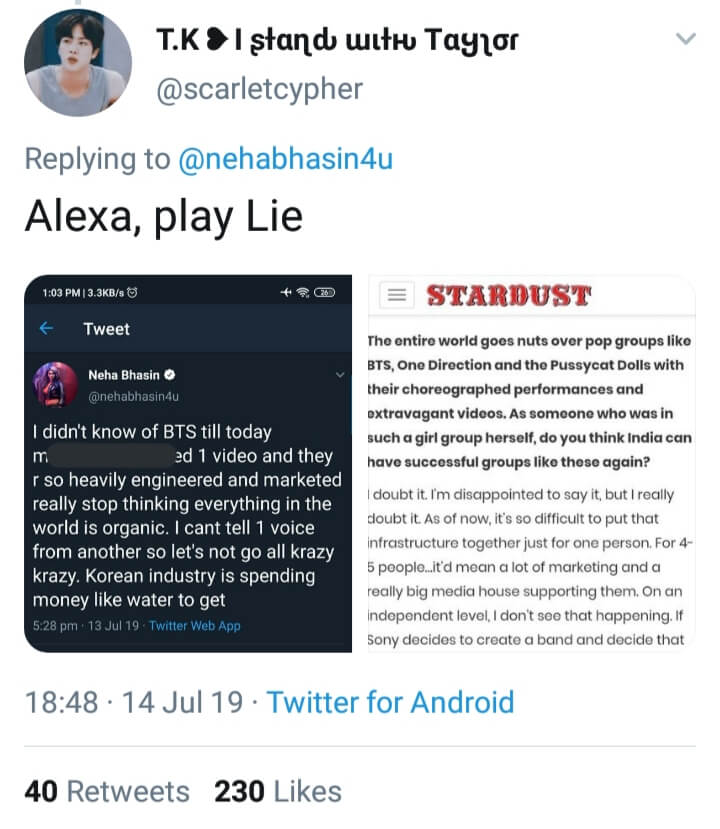Screen dimensions: 720x829
Task: View the 40 Retweets list
Action: click(x=106, y=792)
